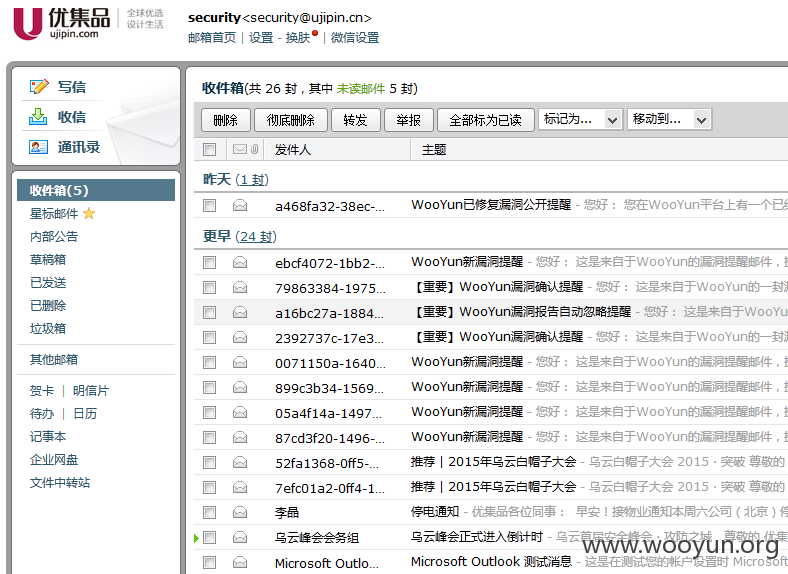788x574 pixels.
Task: Open the 垃圾箱 folder
Action: click(x=48, y=328)
